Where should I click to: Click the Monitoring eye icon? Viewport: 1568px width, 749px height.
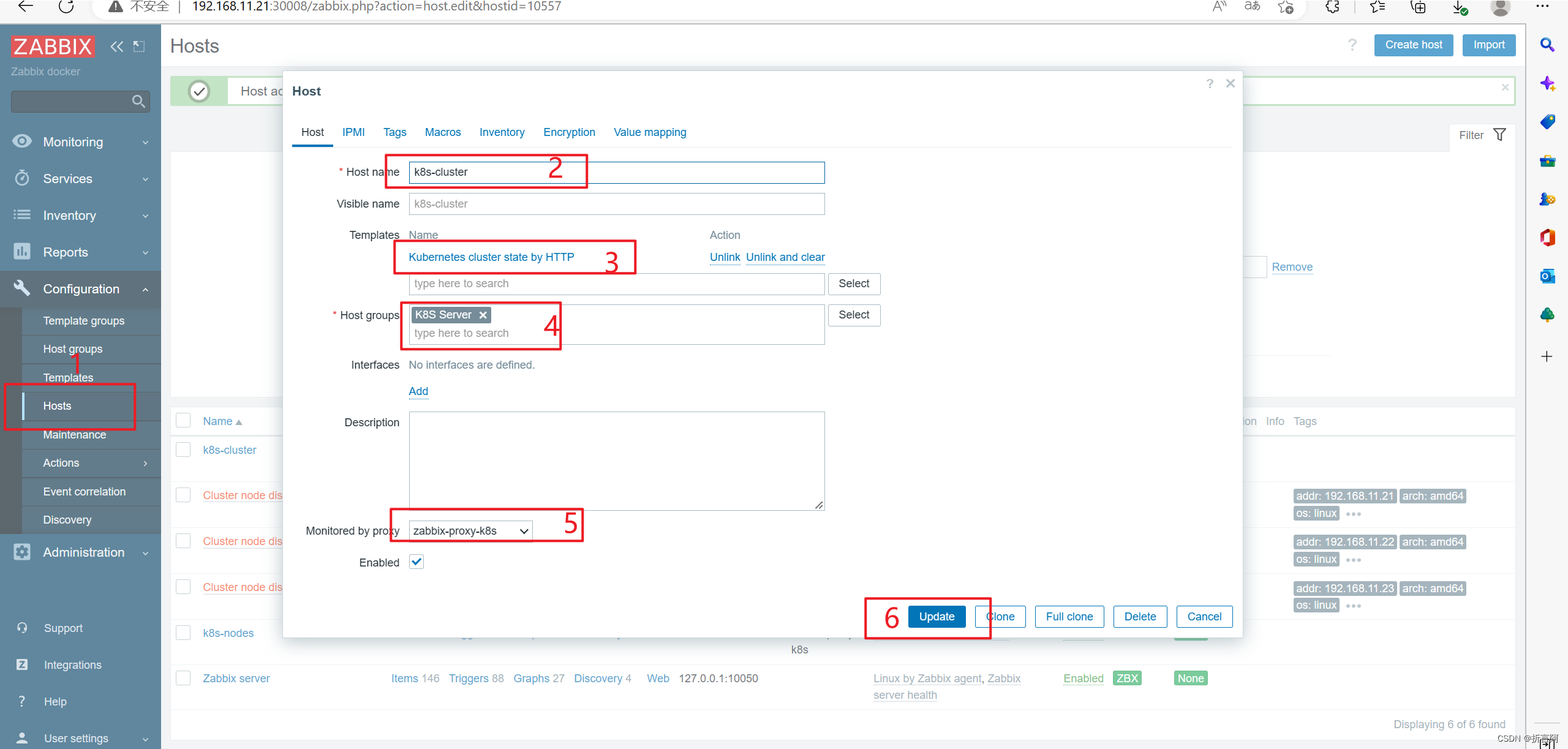[x=22, y=141]
